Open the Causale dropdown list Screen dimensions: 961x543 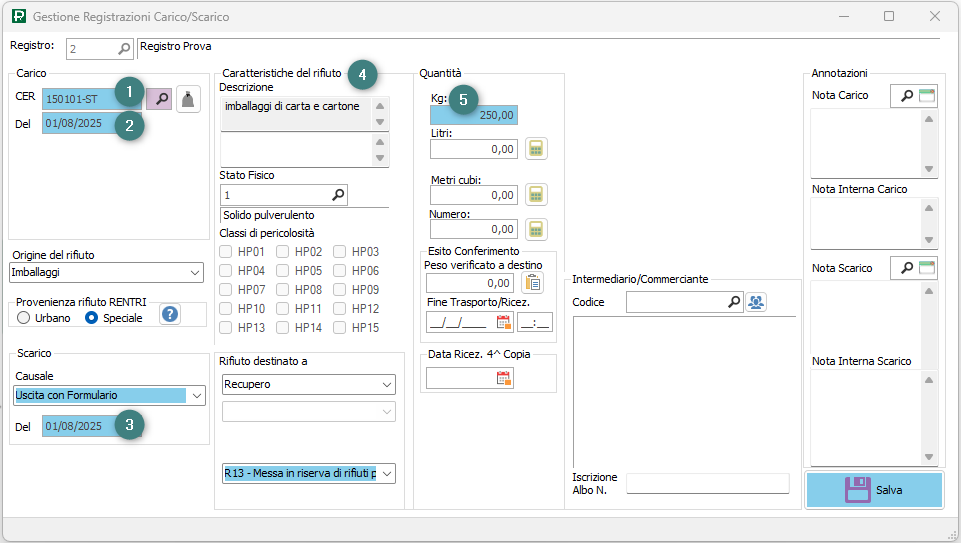tap(197, 395)
